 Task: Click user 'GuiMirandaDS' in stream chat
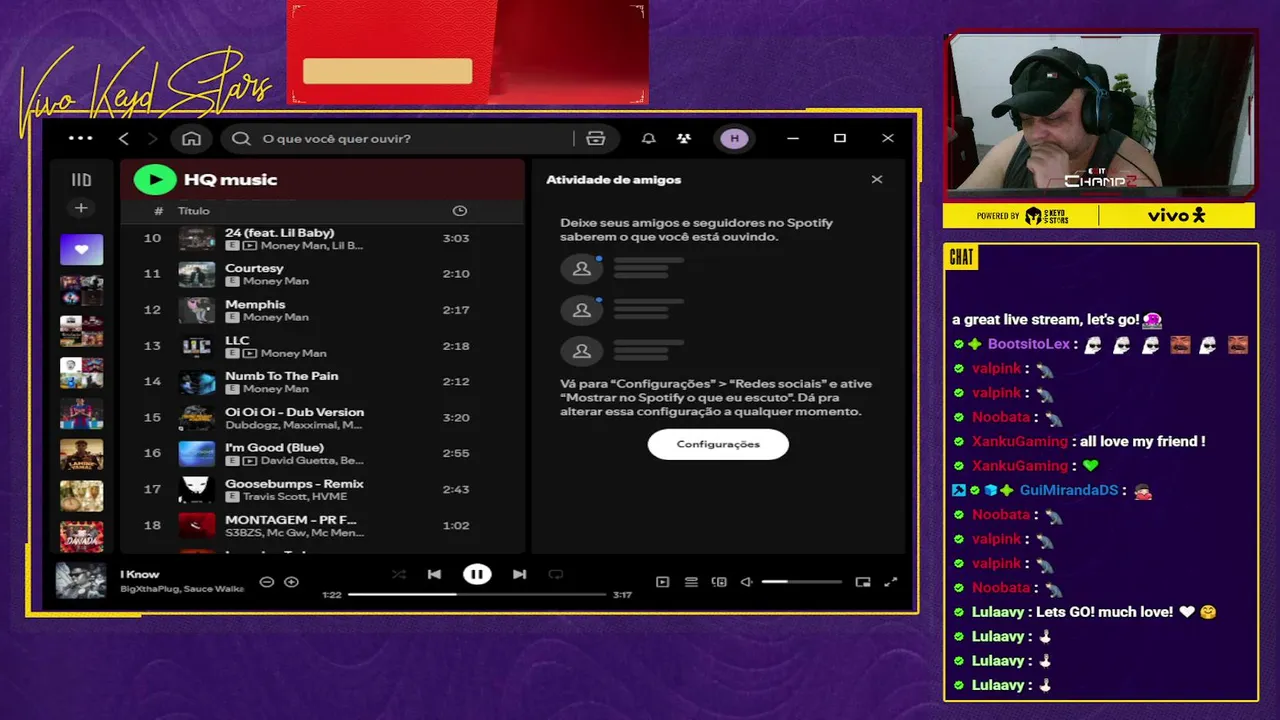click(x=1069, y=490)
